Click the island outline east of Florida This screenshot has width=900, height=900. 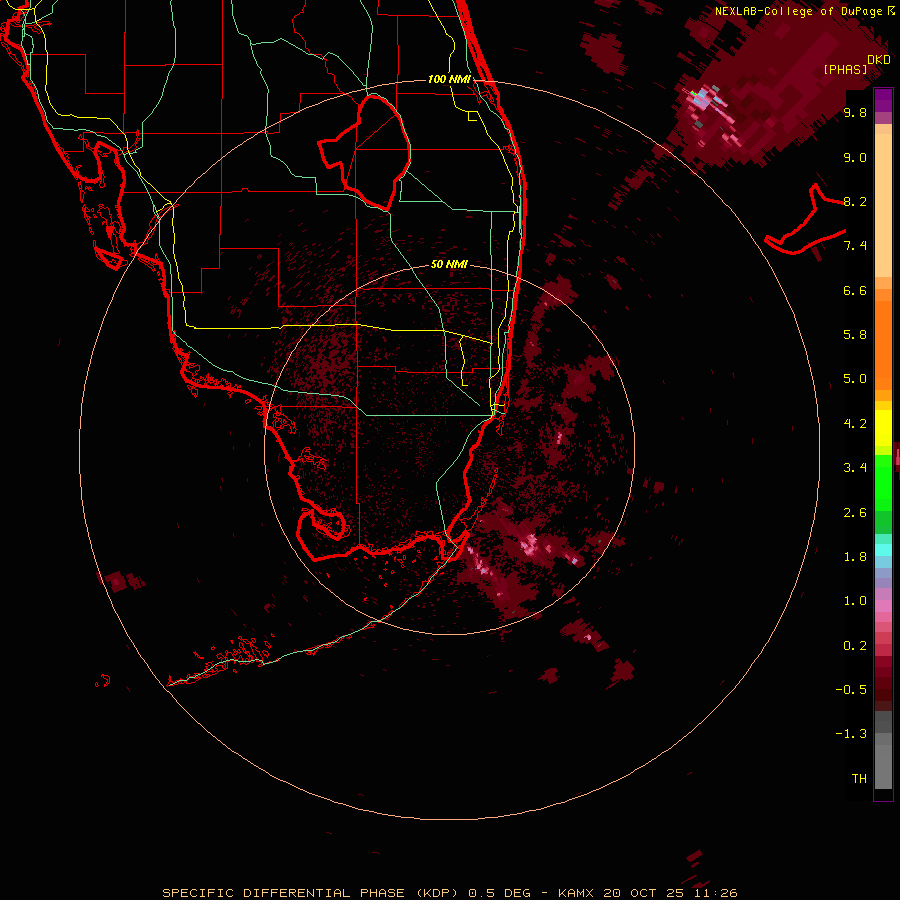click(806, 221)
